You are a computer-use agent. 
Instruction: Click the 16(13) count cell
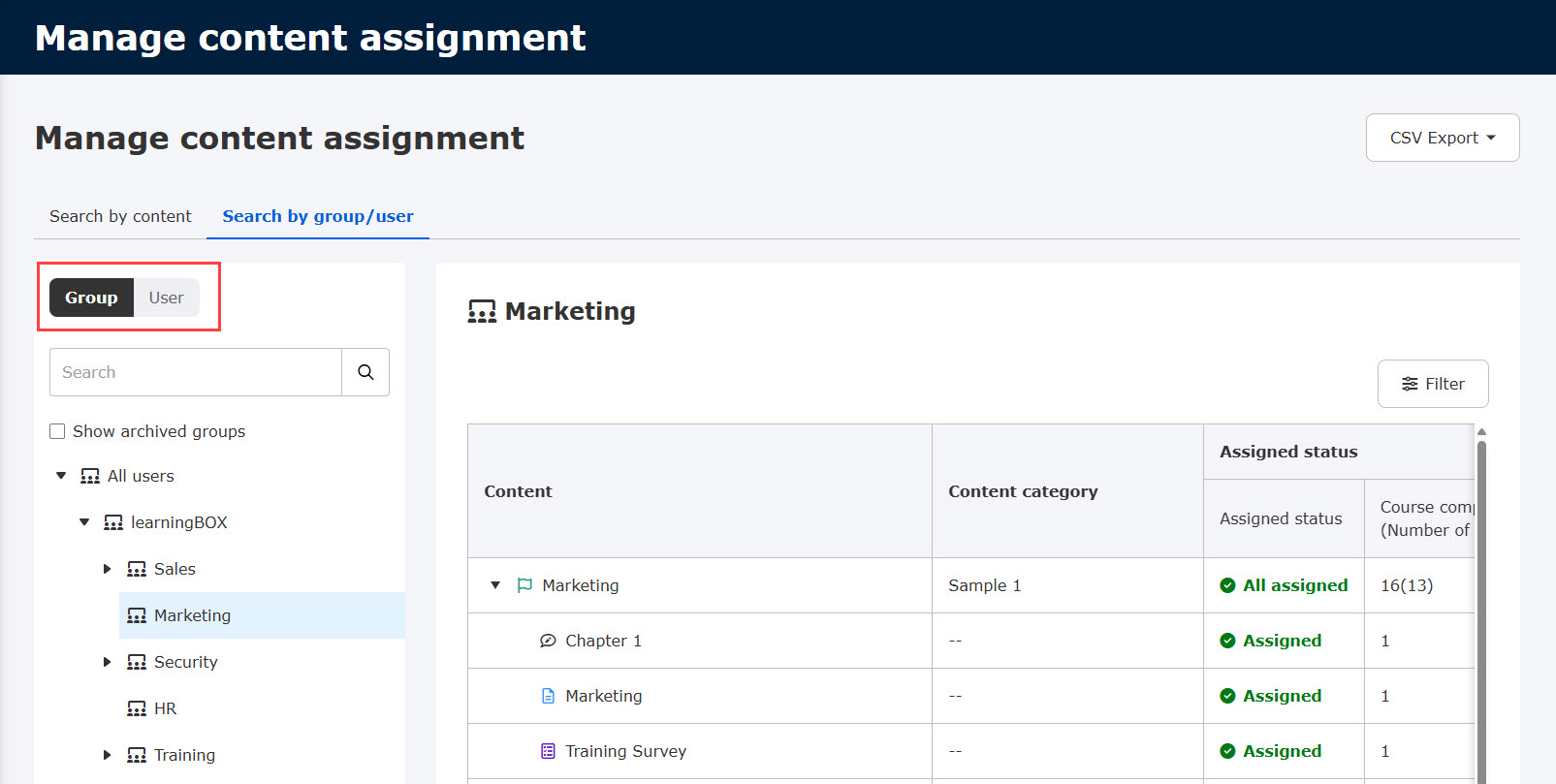point(1419,585)
